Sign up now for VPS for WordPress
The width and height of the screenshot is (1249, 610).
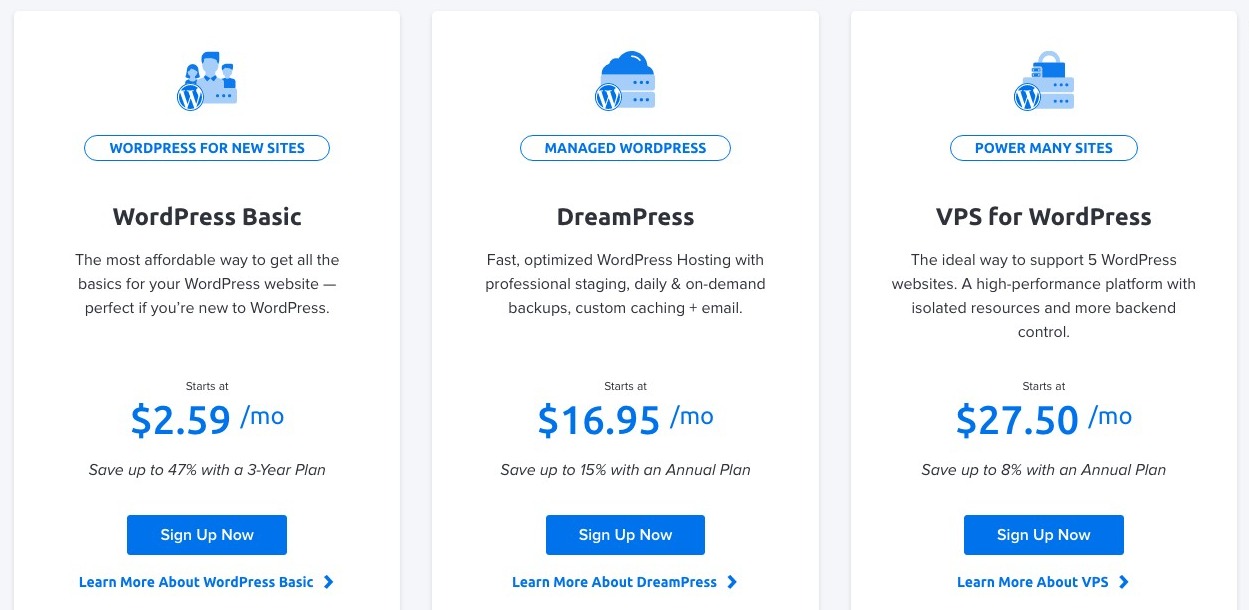(x=1043, y=535)
